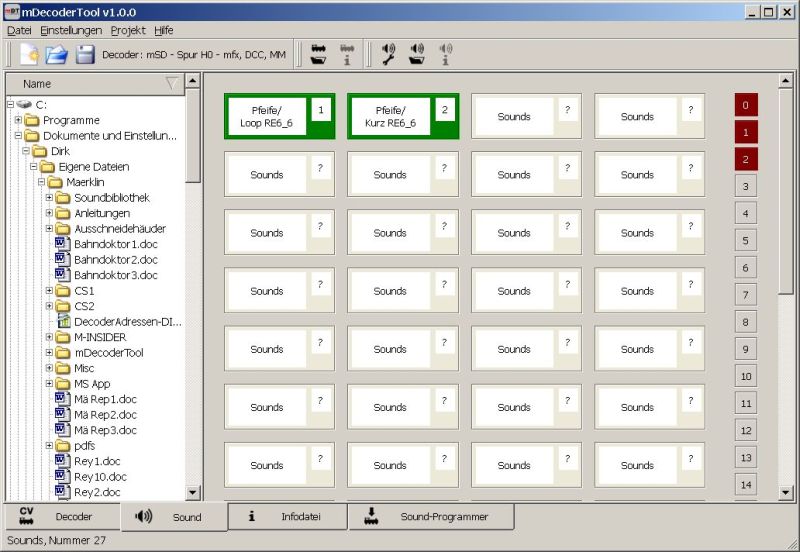Screen dimensions: 800x552
Task: Expand the MS App folder
Action: tap(49, 383)
